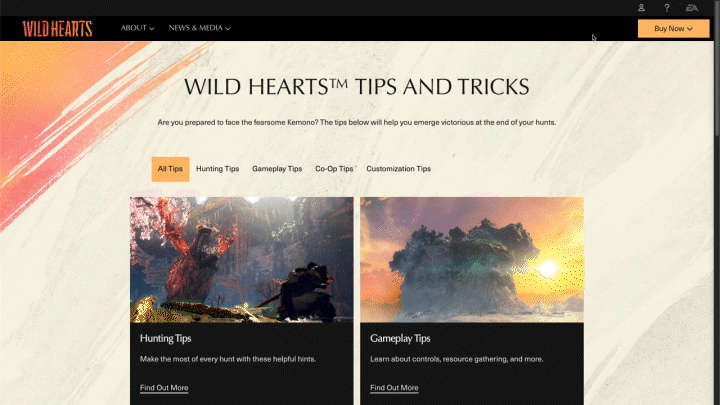This screenshot has width=720, height=405.
Task: Click the Gameplay Tips card heading
Action: [x=400, y=338]
